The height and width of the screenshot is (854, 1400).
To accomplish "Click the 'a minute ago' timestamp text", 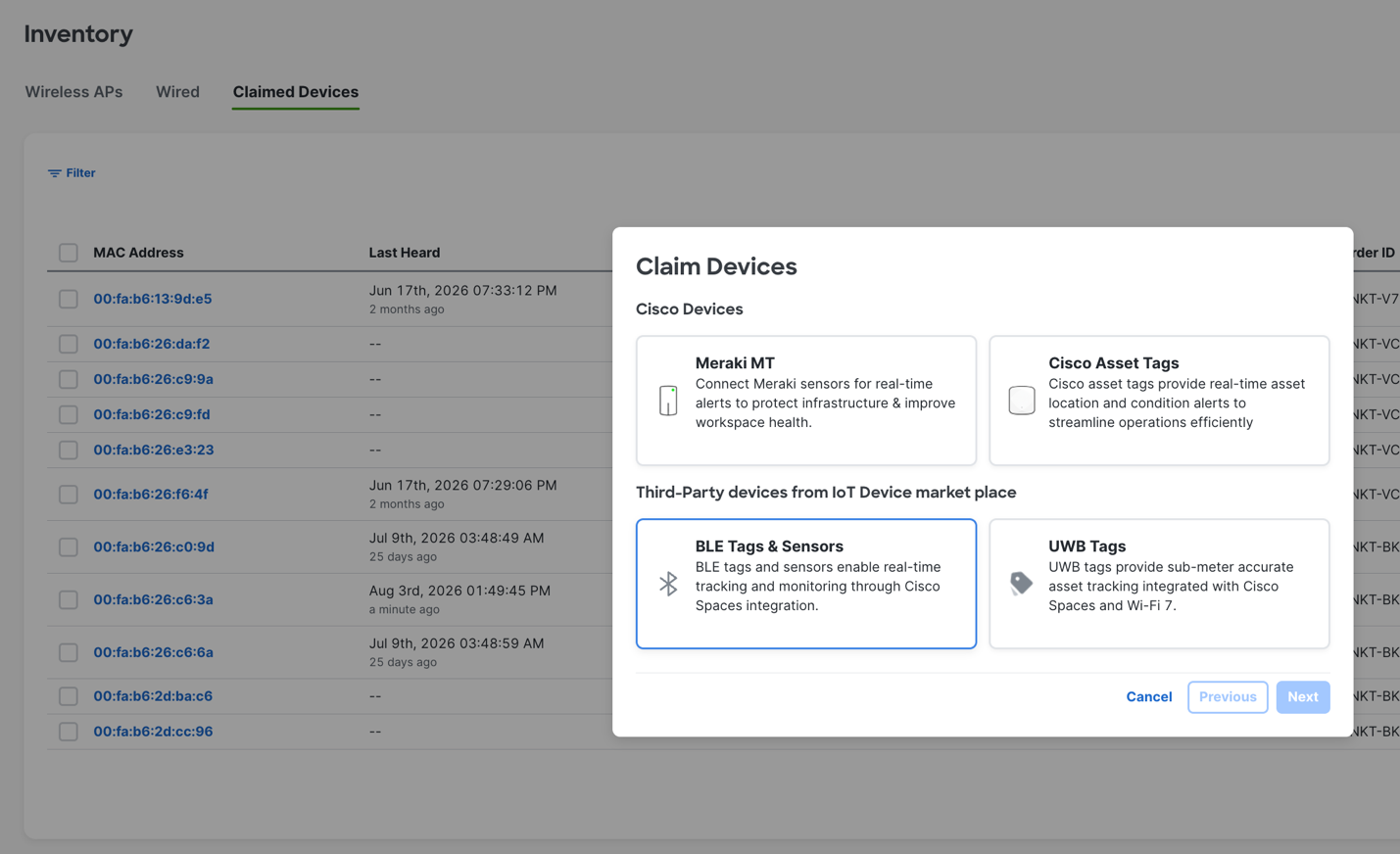I will [404, 609].
